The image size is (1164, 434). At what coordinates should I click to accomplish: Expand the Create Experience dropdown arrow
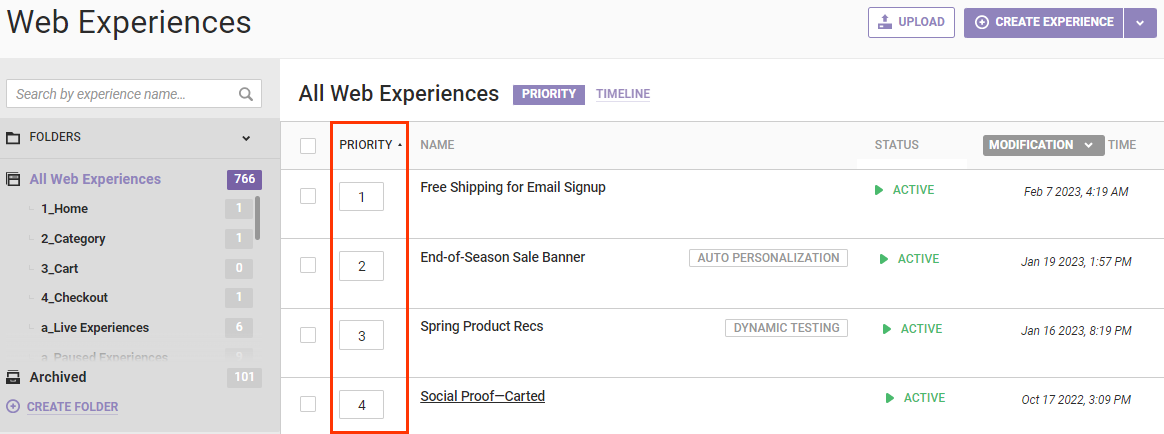coord(1140,22)
